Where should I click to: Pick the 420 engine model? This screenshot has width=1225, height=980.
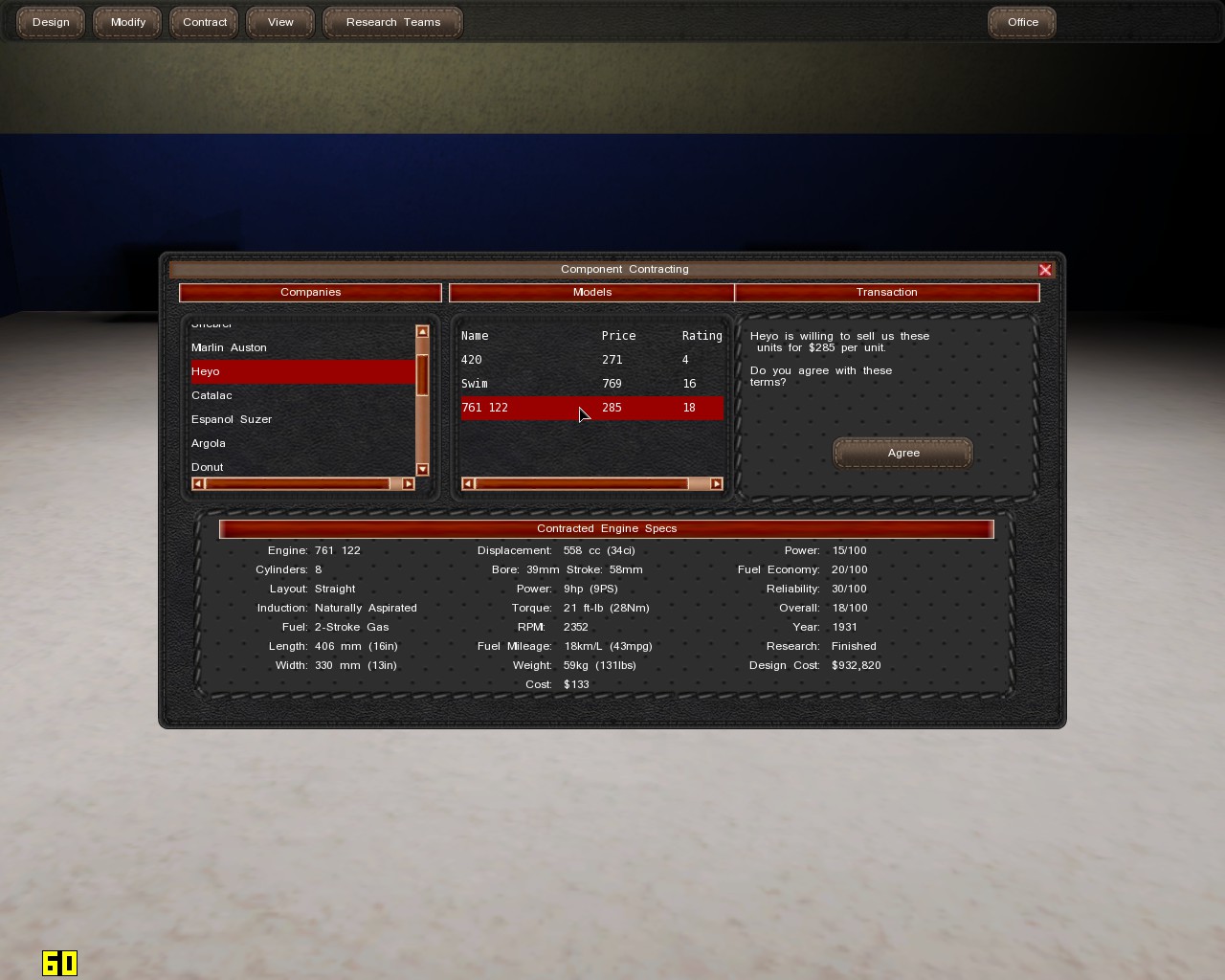coord(472,360)
